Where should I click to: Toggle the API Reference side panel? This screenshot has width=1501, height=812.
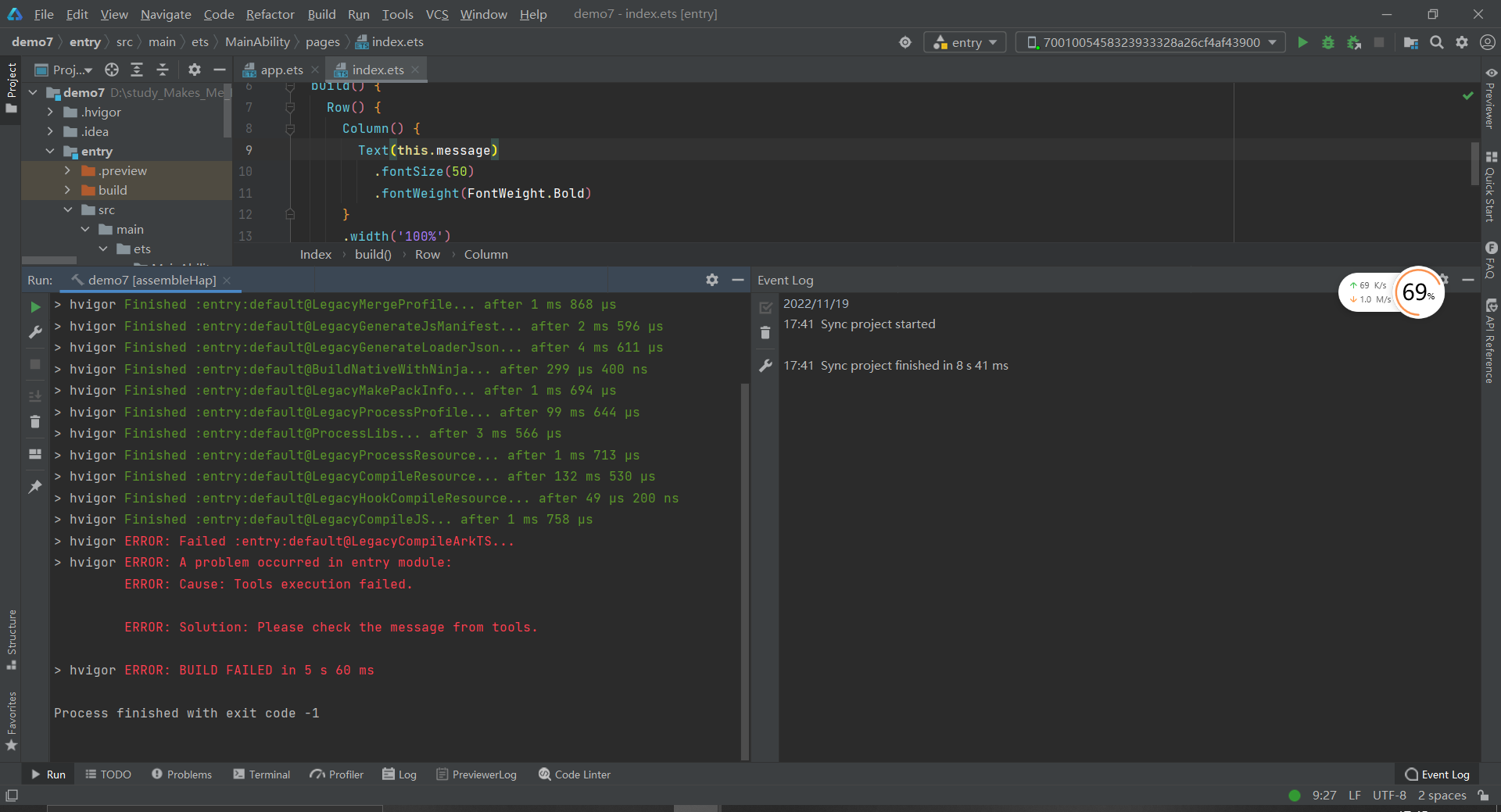(1491, 341)
